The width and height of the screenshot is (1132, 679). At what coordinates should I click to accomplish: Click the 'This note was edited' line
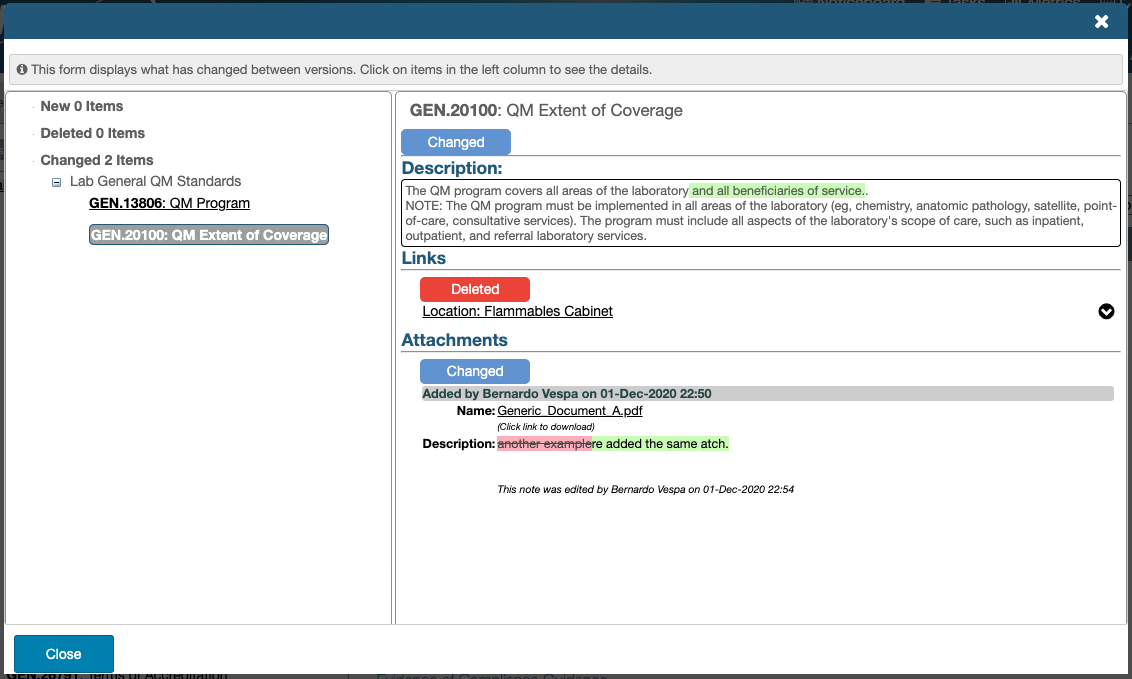645,489
